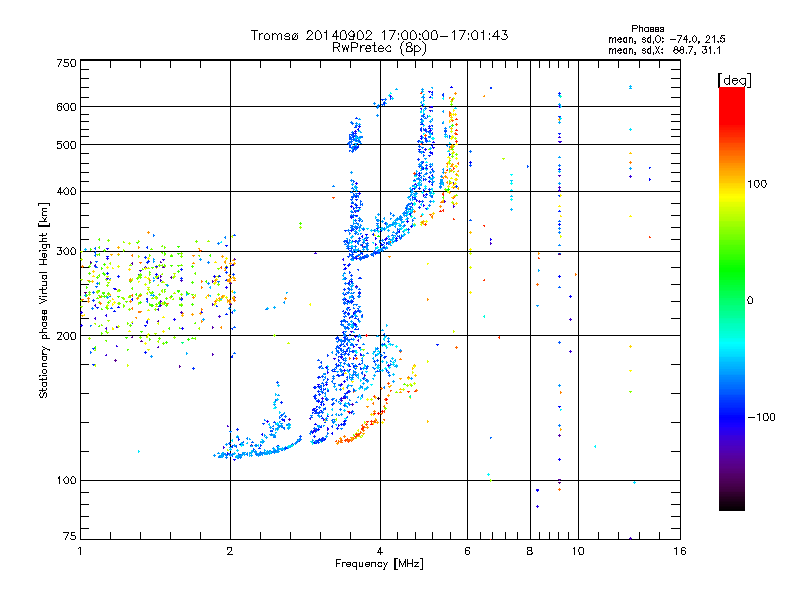Click the y-axis tick label '200'
The height and width of the screenshot is (600, 800).
66,336
